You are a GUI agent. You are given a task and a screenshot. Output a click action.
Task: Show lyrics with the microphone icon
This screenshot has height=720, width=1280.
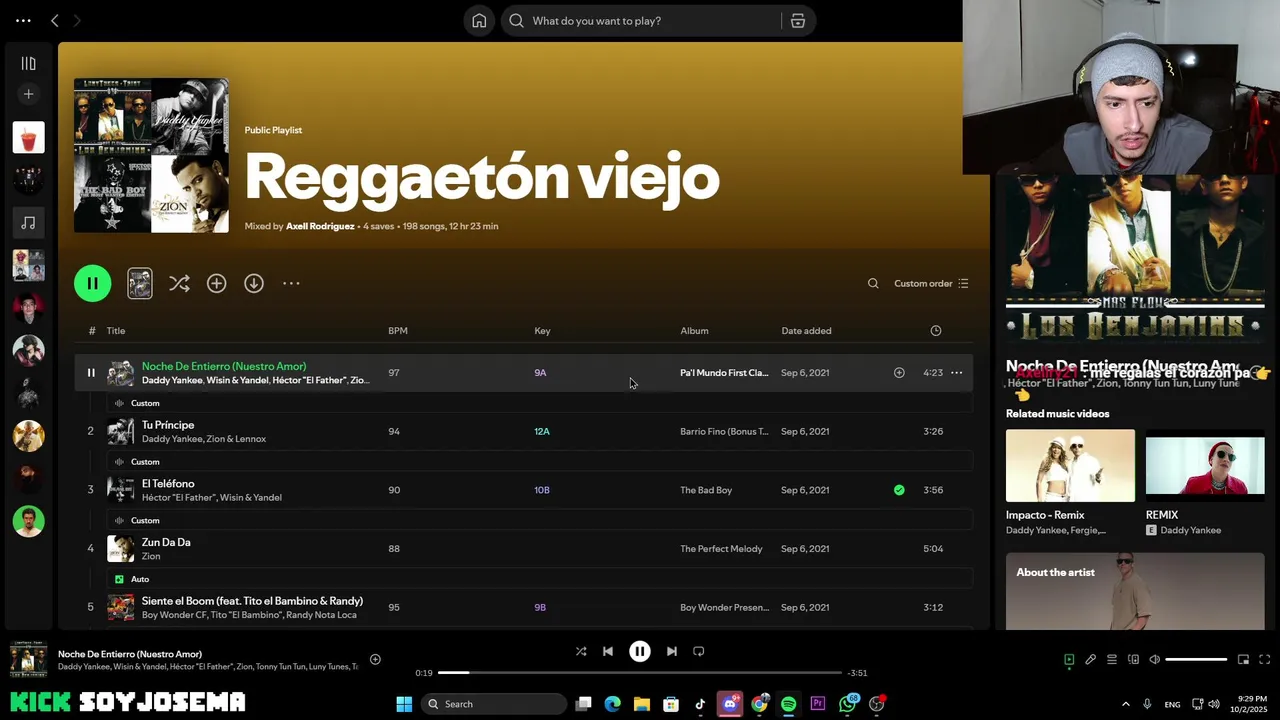(1091, 660)
